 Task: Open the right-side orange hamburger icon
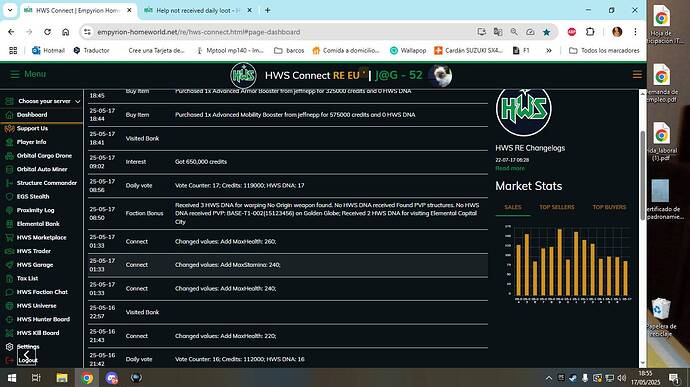637,75
